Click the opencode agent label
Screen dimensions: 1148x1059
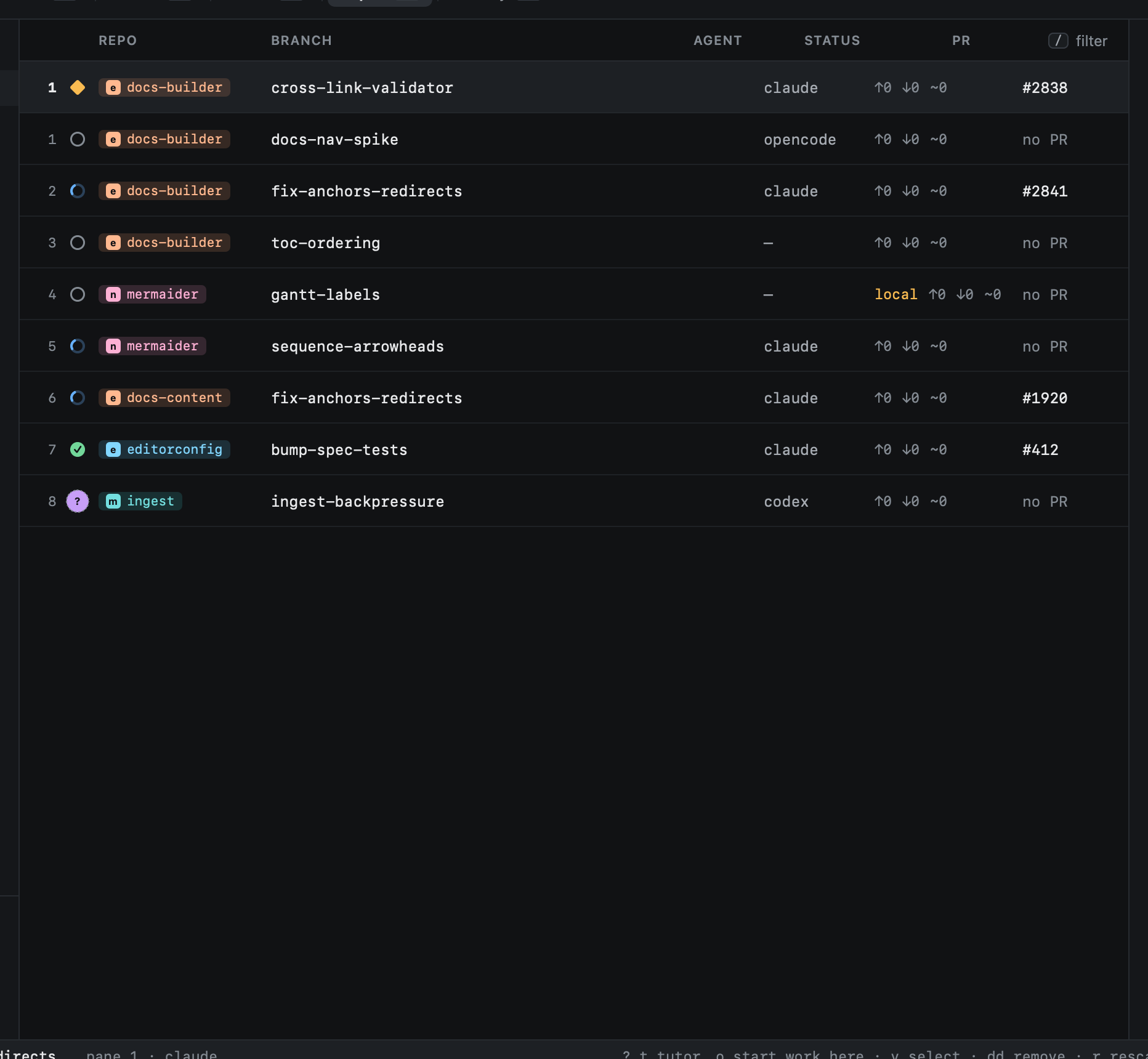click(x=800, y=140)
